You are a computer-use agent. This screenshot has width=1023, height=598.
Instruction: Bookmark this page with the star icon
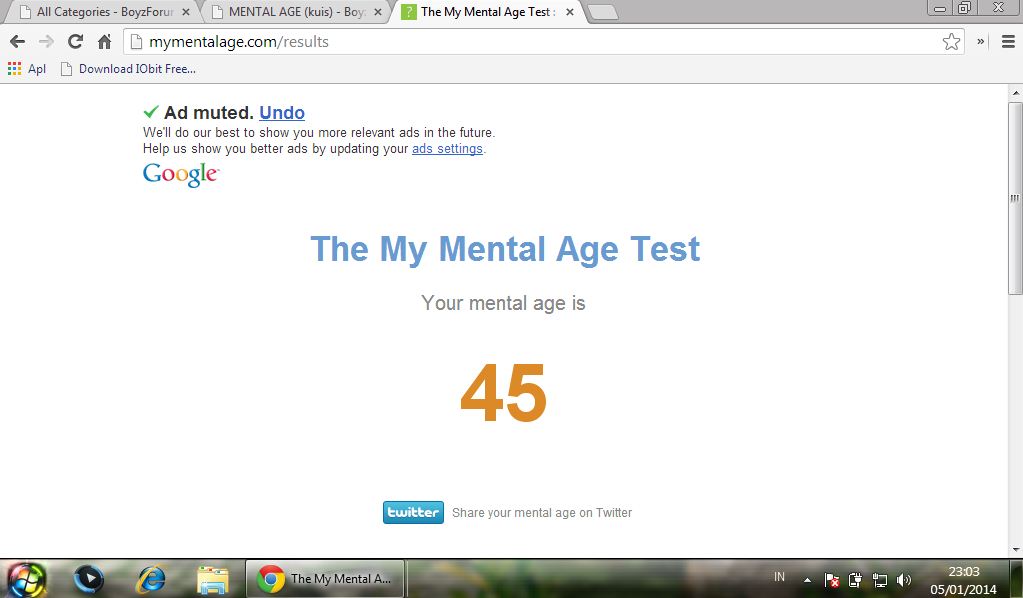point(951,42)
